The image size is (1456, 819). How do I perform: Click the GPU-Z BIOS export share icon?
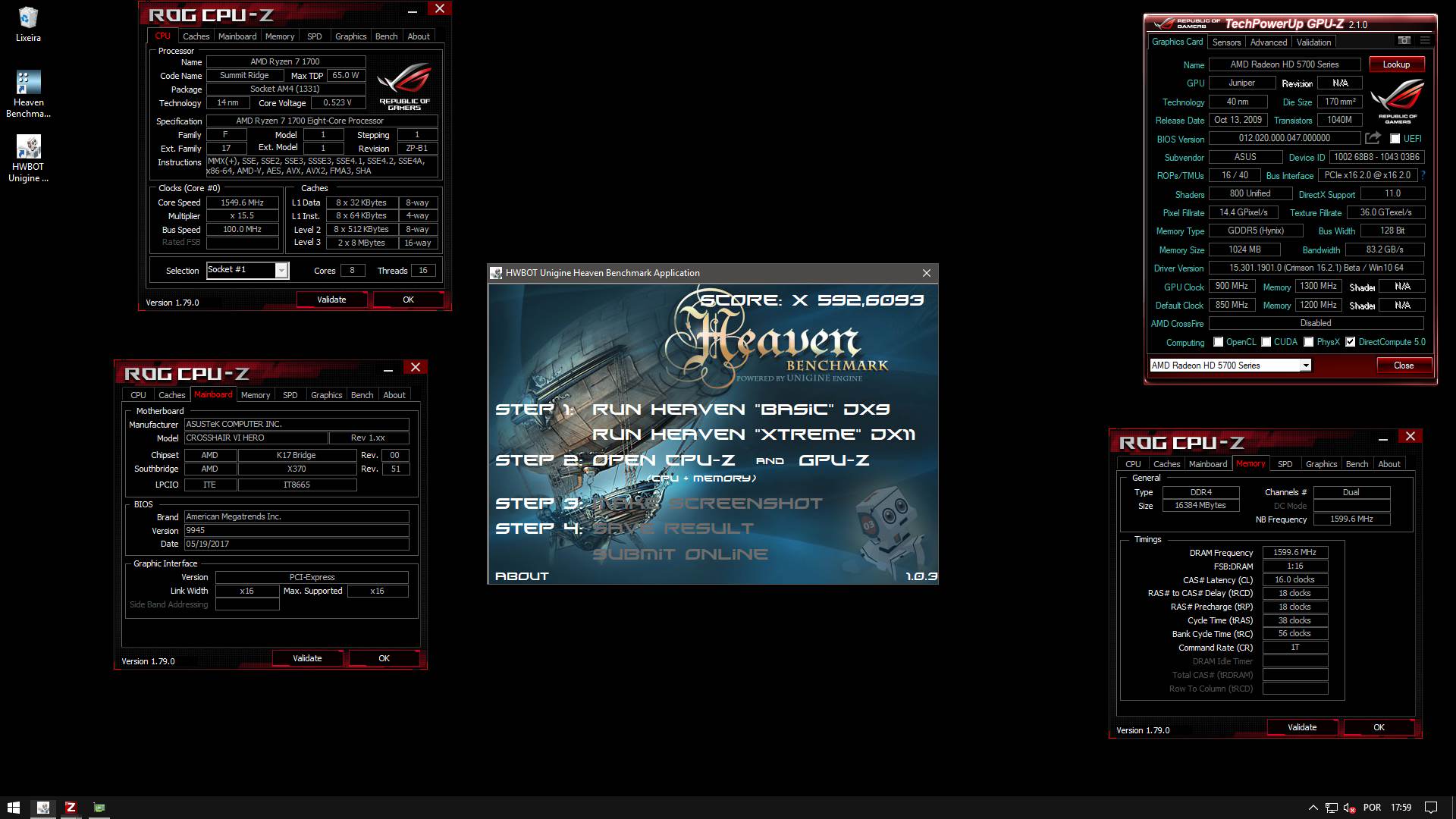[1373, 138]
